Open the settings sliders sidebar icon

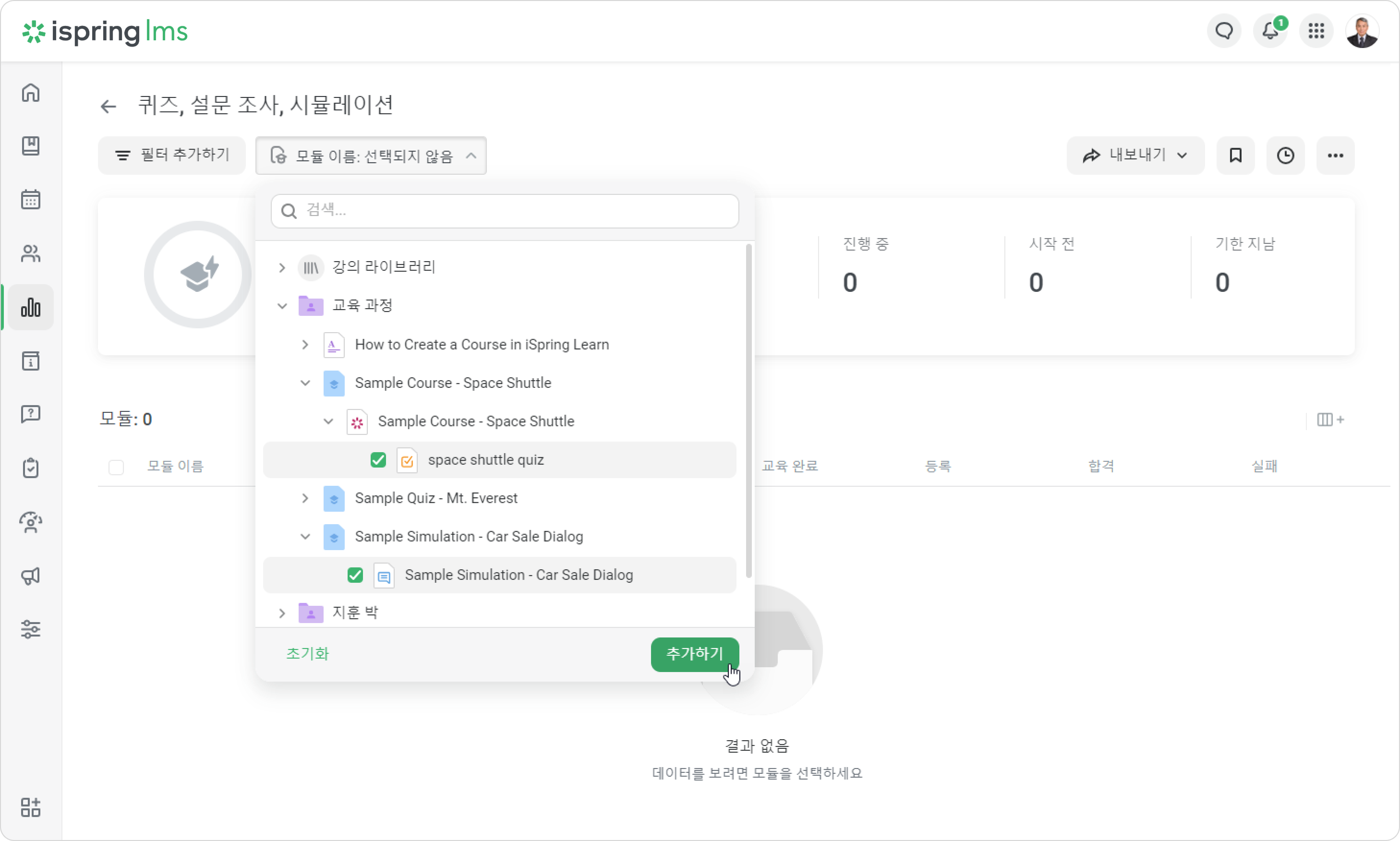31,629
